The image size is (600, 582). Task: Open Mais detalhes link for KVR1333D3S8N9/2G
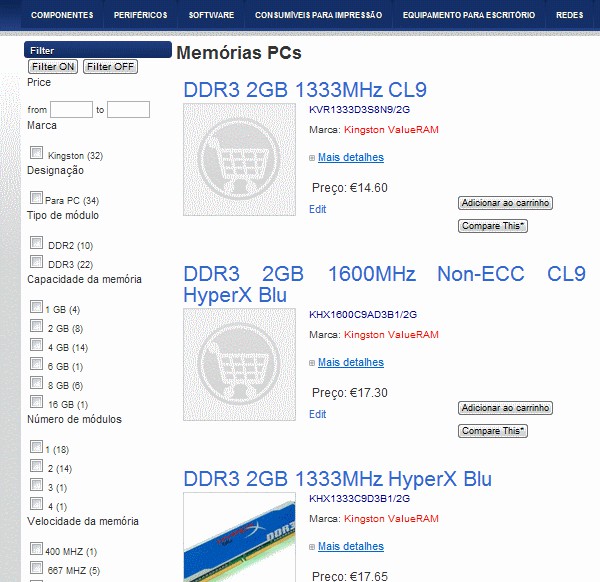[351, 157]
